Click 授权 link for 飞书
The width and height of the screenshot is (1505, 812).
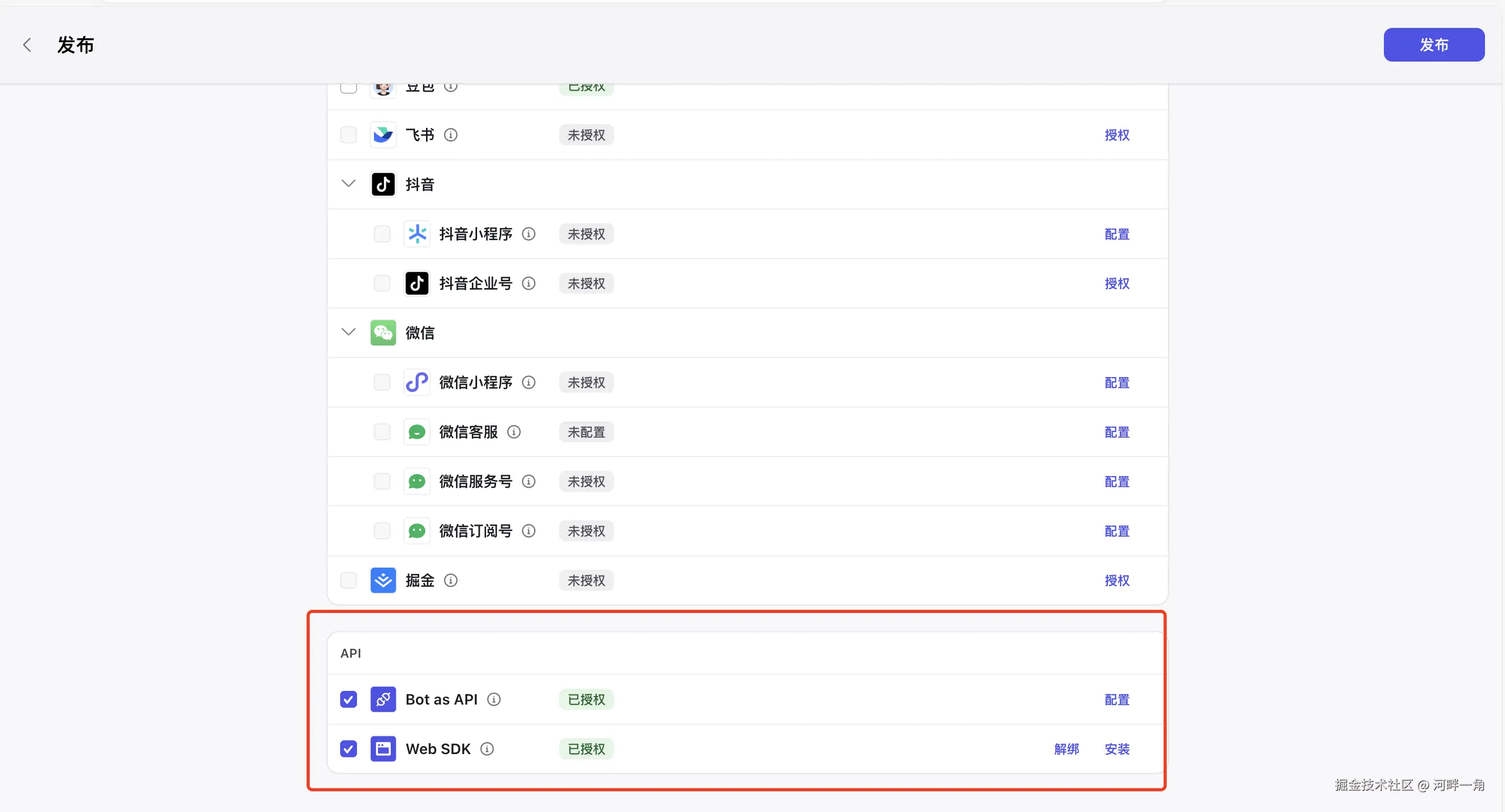pos(1116,135)
